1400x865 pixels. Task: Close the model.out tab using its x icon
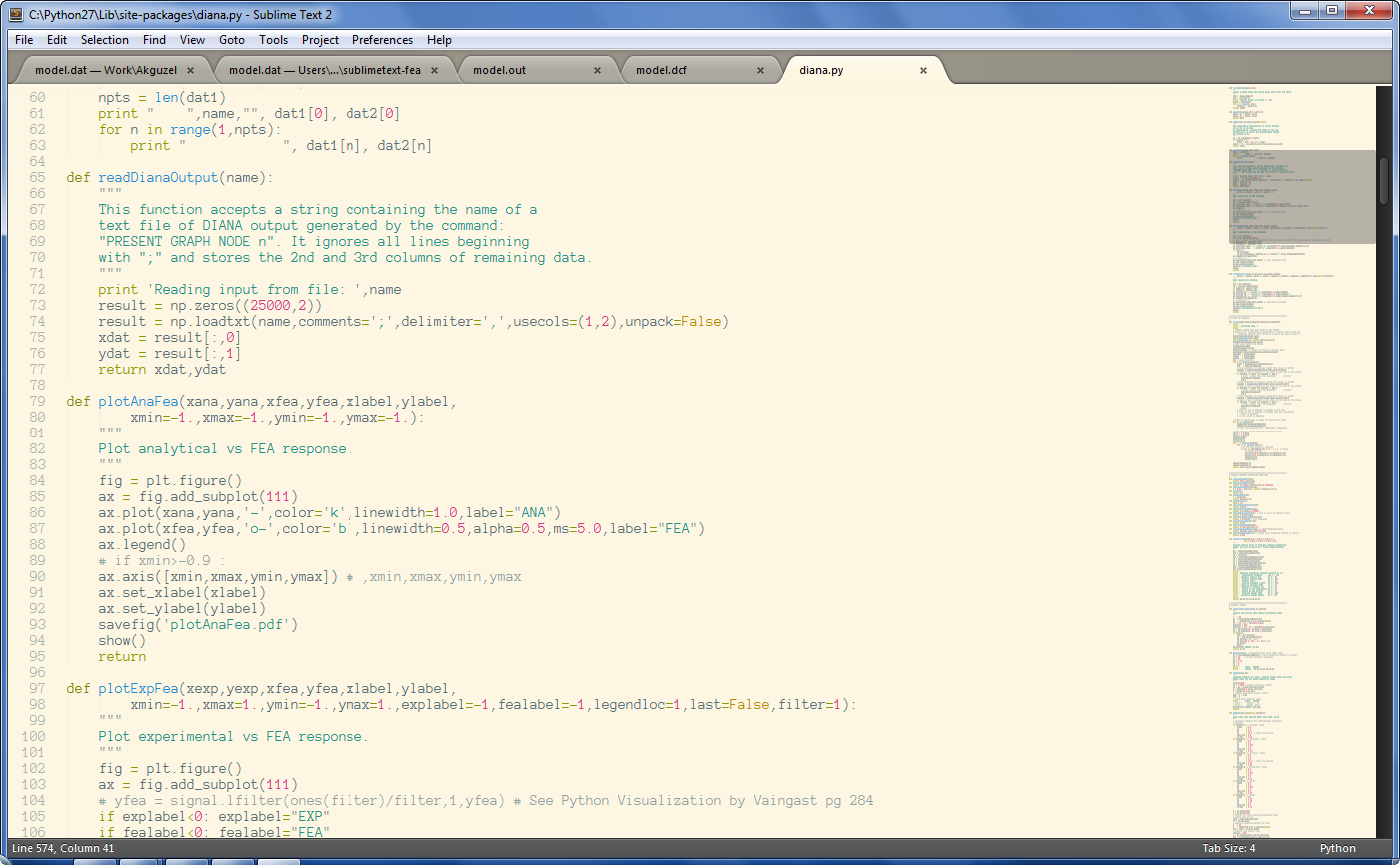click(x=597, y=70)
